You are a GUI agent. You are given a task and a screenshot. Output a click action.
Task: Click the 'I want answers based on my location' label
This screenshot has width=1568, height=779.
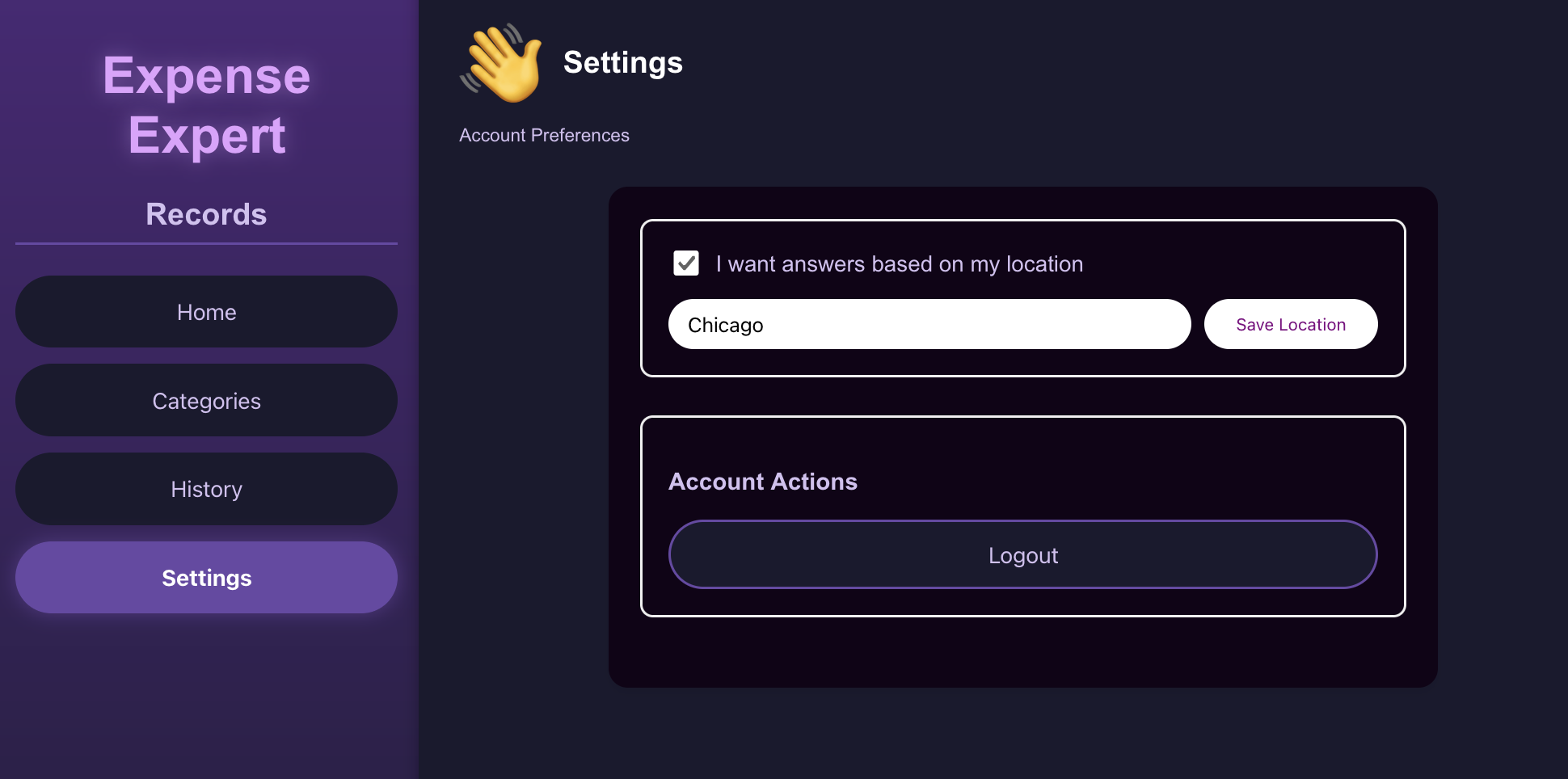coord(899,264)
